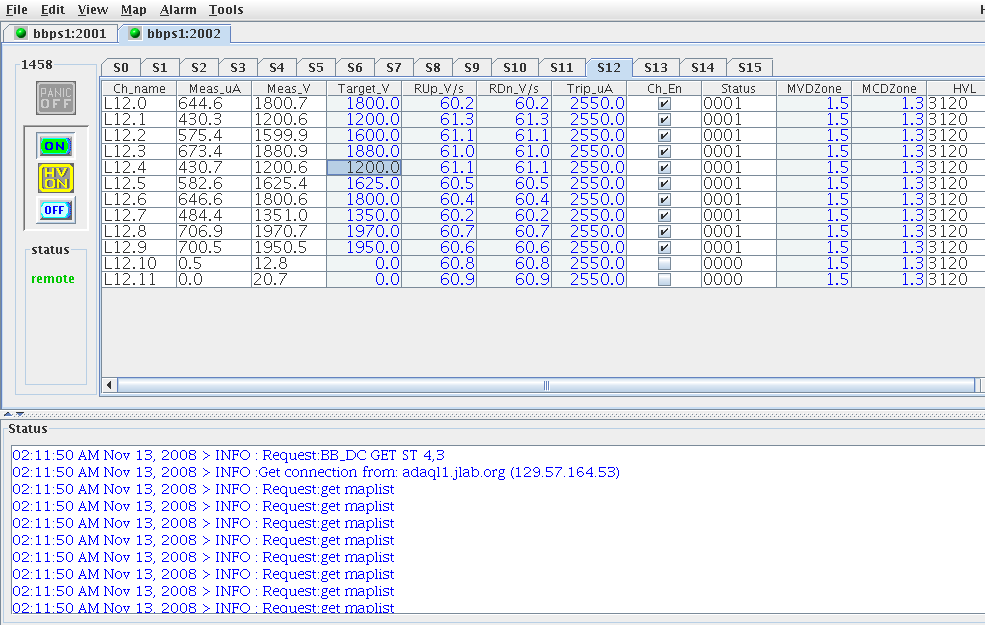Click the horizontal scrollbar thumb under the table
Image resolution: width=985 pixels, height=626 pixels.
click(x=546, y=385)
